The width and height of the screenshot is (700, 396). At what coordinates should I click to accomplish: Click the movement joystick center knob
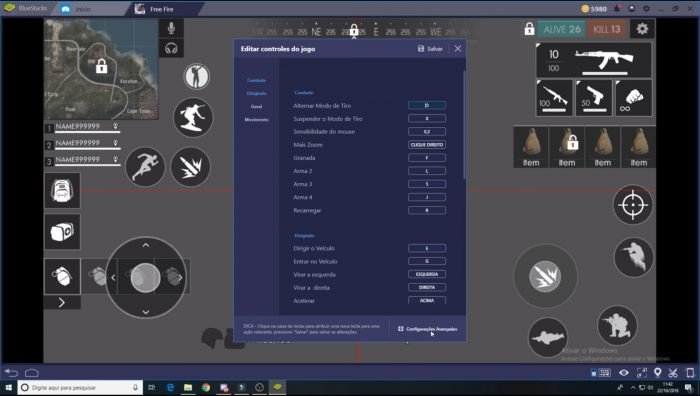(x=145, y=278)
